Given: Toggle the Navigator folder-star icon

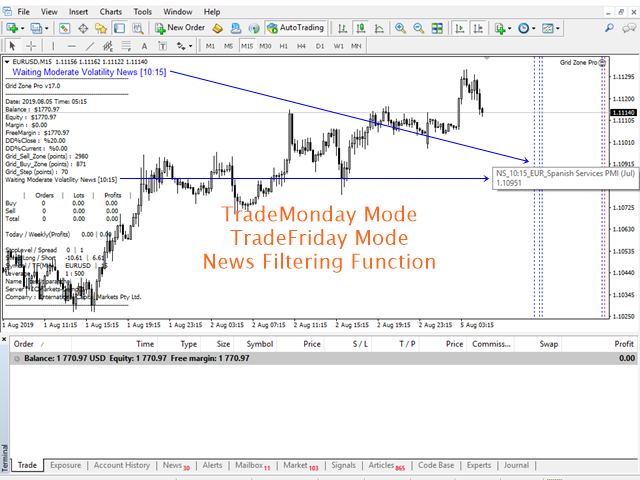Looking at the screenshot, I should coord(101,28).
